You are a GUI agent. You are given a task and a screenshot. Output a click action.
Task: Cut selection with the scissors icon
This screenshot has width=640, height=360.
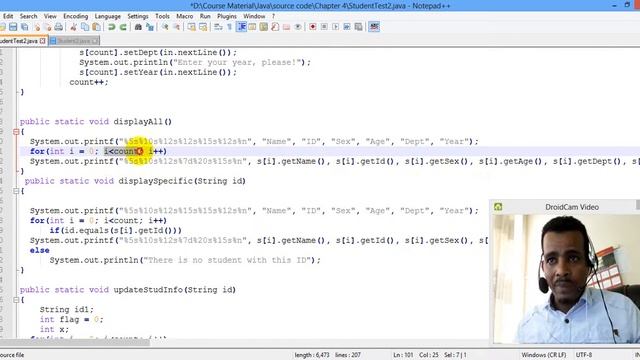73,27
